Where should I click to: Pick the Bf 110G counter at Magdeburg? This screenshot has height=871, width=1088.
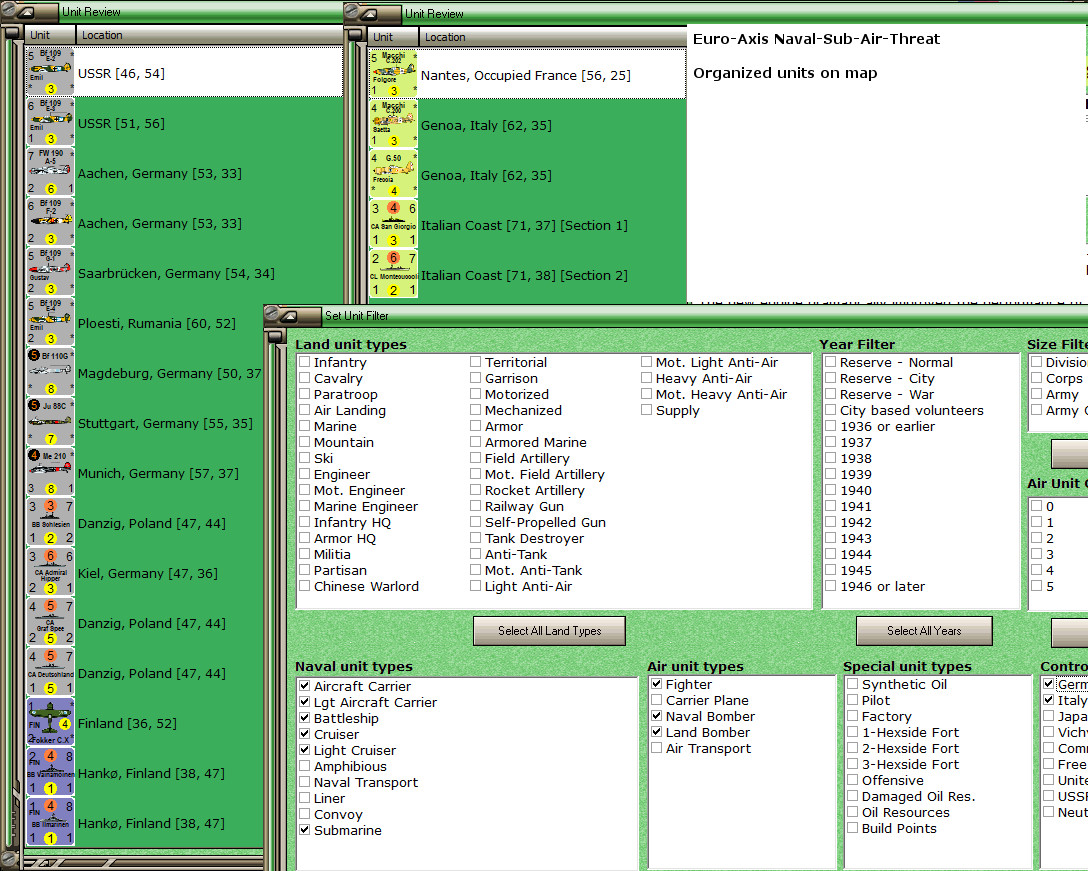(50, 373)
